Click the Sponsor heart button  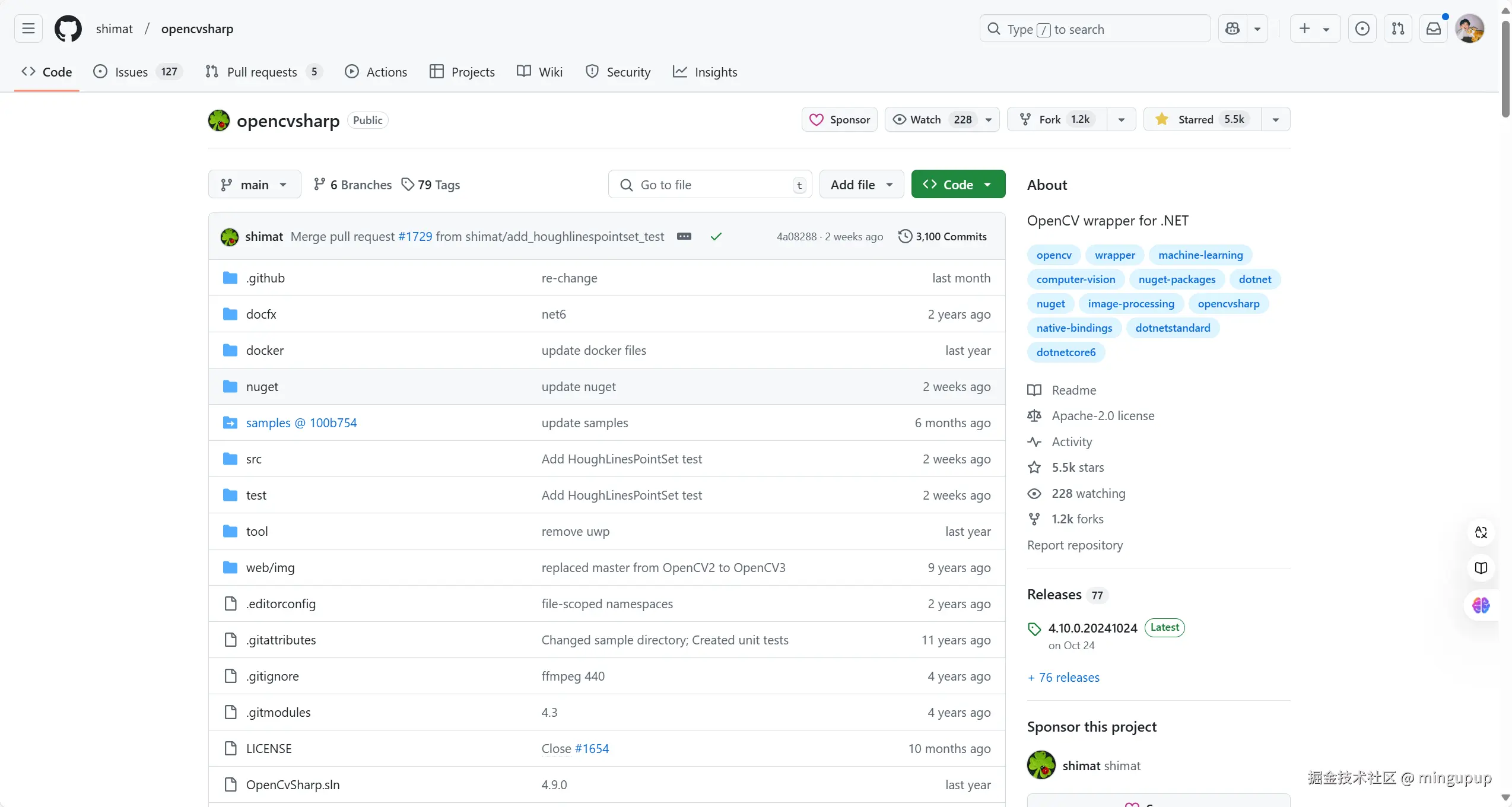pyautogui.click(x=839, y=119)
